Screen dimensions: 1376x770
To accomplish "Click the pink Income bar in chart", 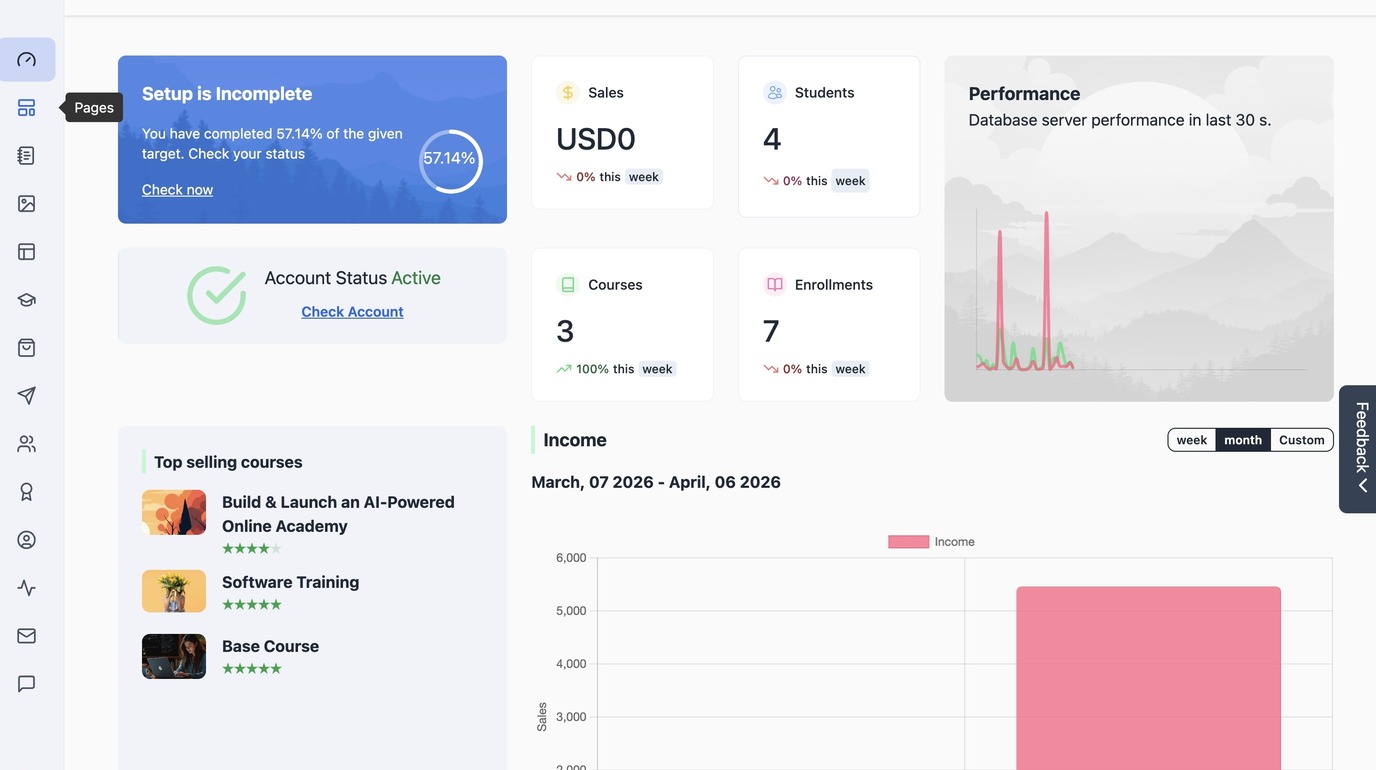I will (x=1148, y=678).
